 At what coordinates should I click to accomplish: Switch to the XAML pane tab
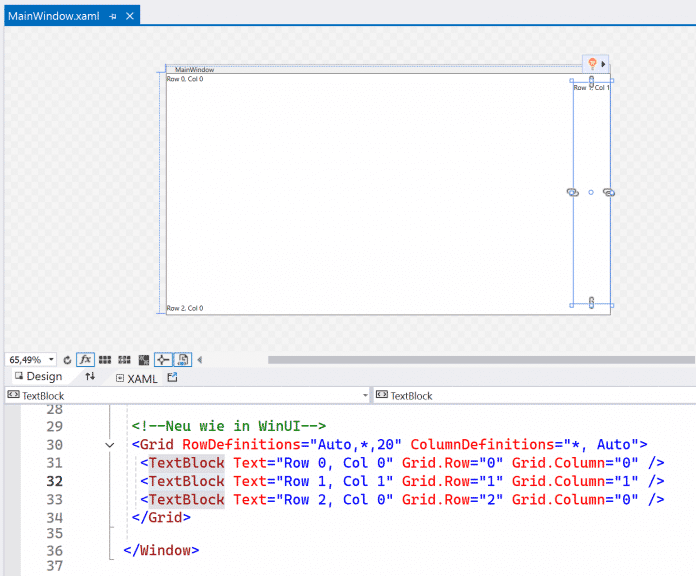137,379
